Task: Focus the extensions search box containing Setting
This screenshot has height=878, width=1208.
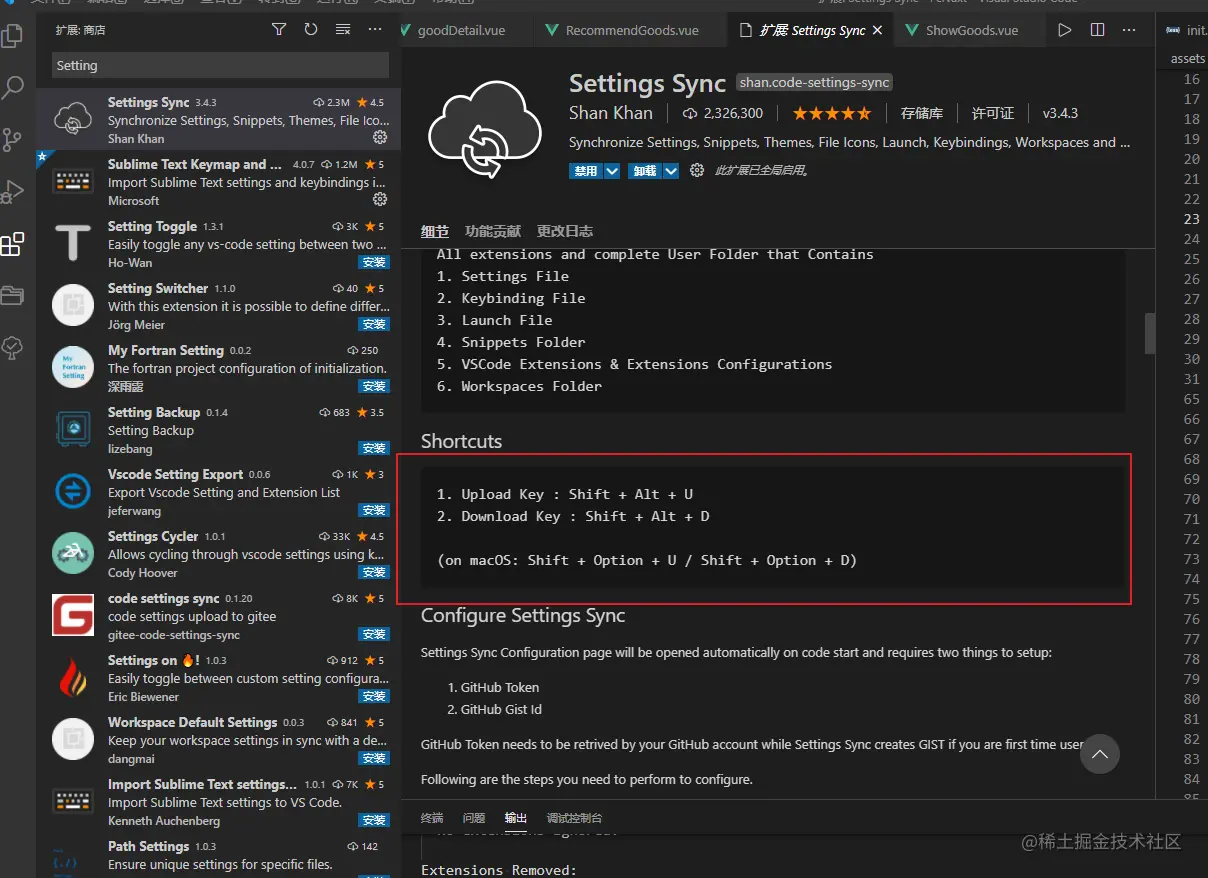Action: point(220,65)
